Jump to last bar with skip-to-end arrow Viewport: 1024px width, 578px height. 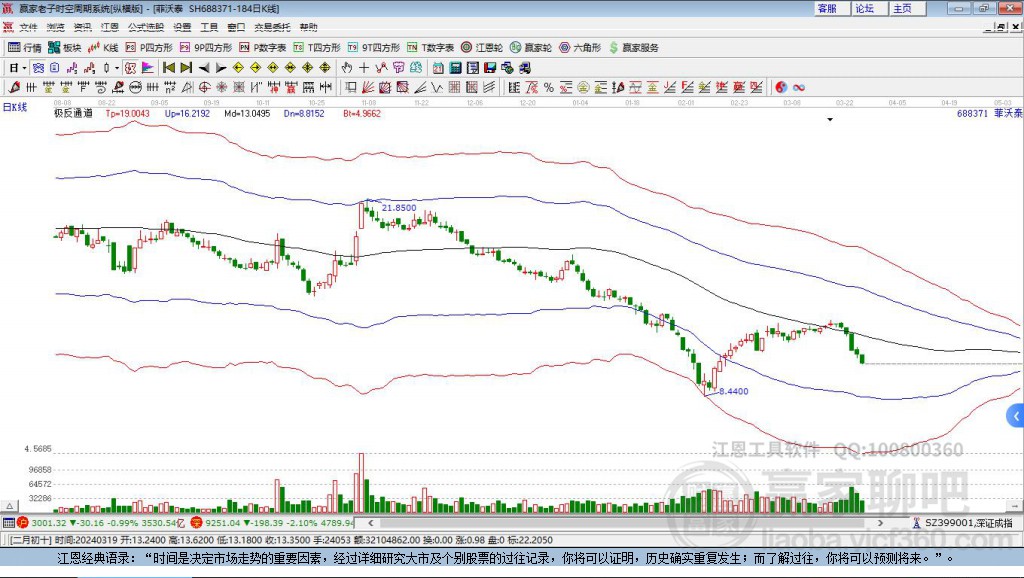(186, 67)
